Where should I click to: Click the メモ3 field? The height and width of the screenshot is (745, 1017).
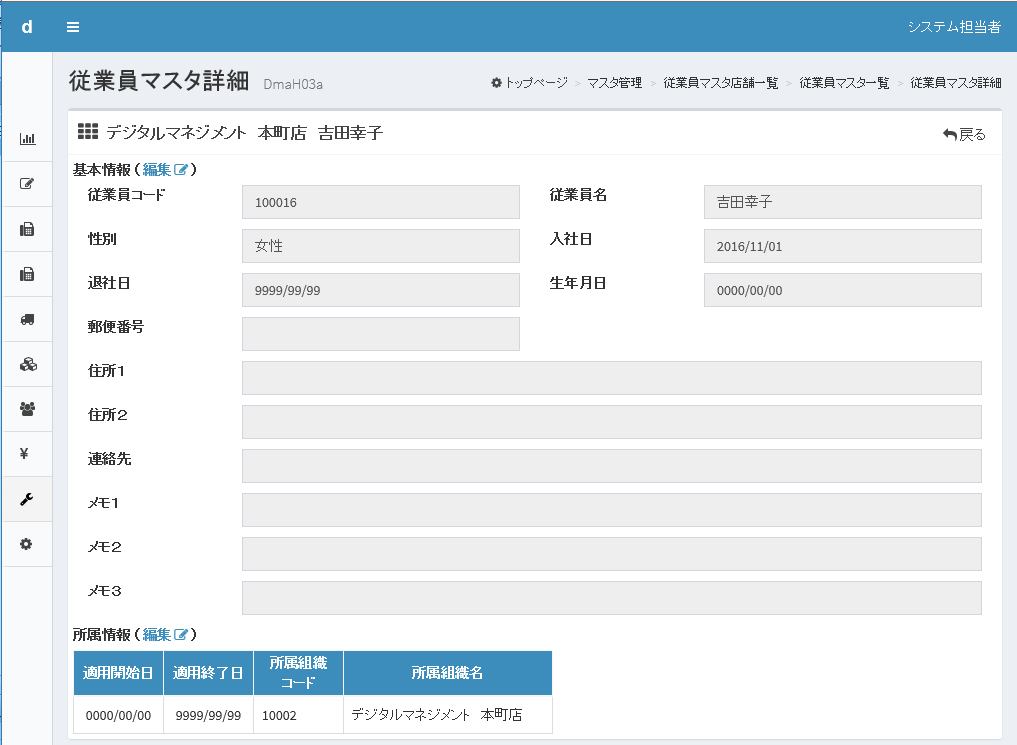[612, 598]
